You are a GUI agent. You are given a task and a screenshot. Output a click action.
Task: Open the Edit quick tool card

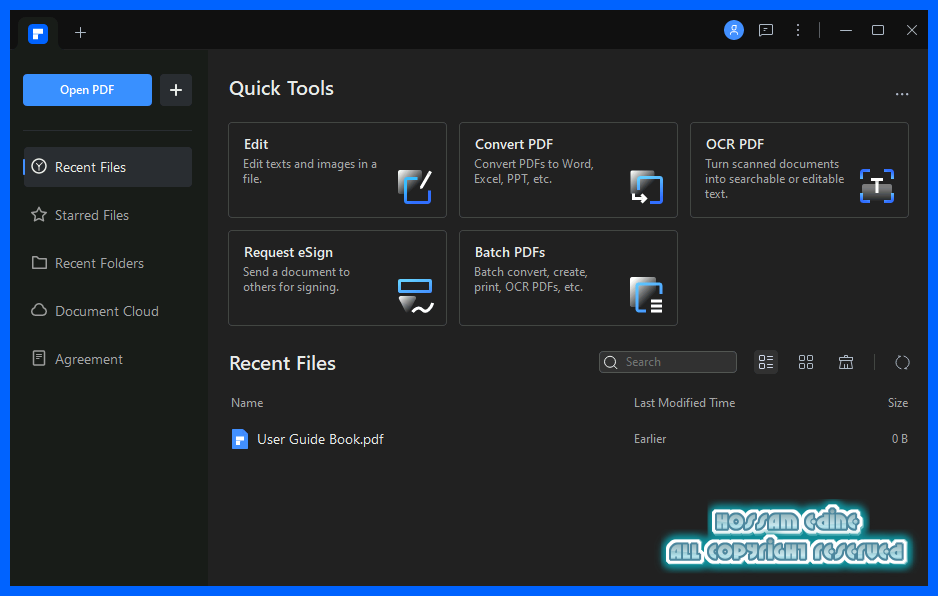pyautogui.click(x=337, y=170)
